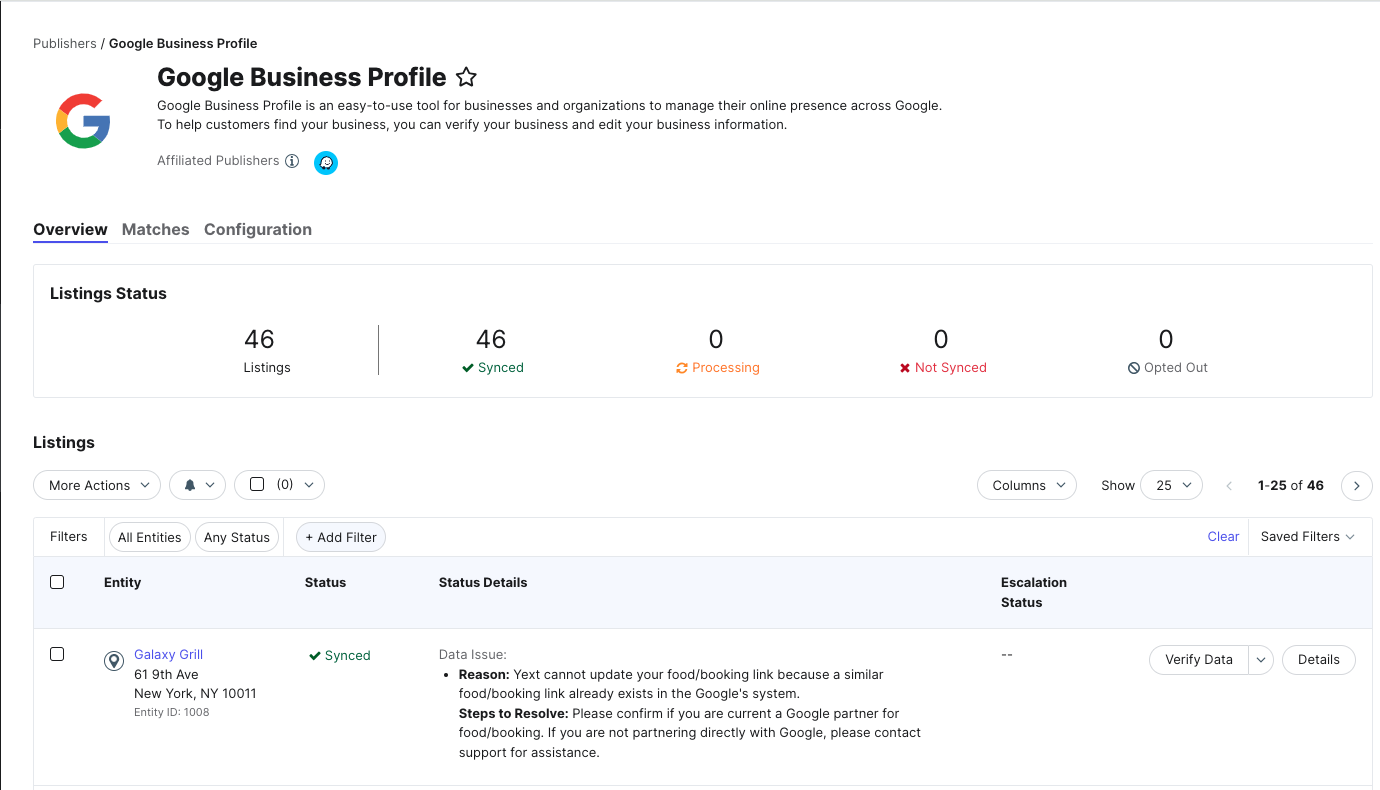This screenshot has height=790, width=1380.
Task: Click the Processing status label
Action: click(717, 368)
